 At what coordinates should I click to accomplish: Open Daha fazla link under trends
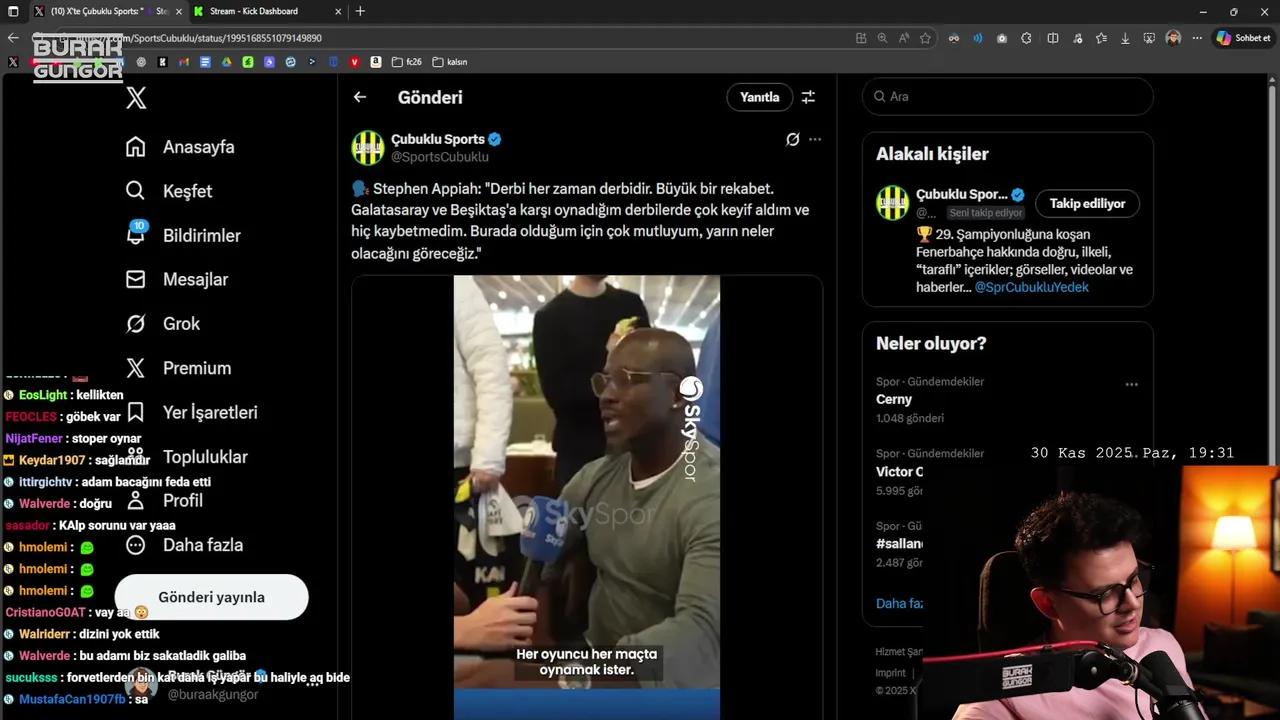click(x=899, y=603)
